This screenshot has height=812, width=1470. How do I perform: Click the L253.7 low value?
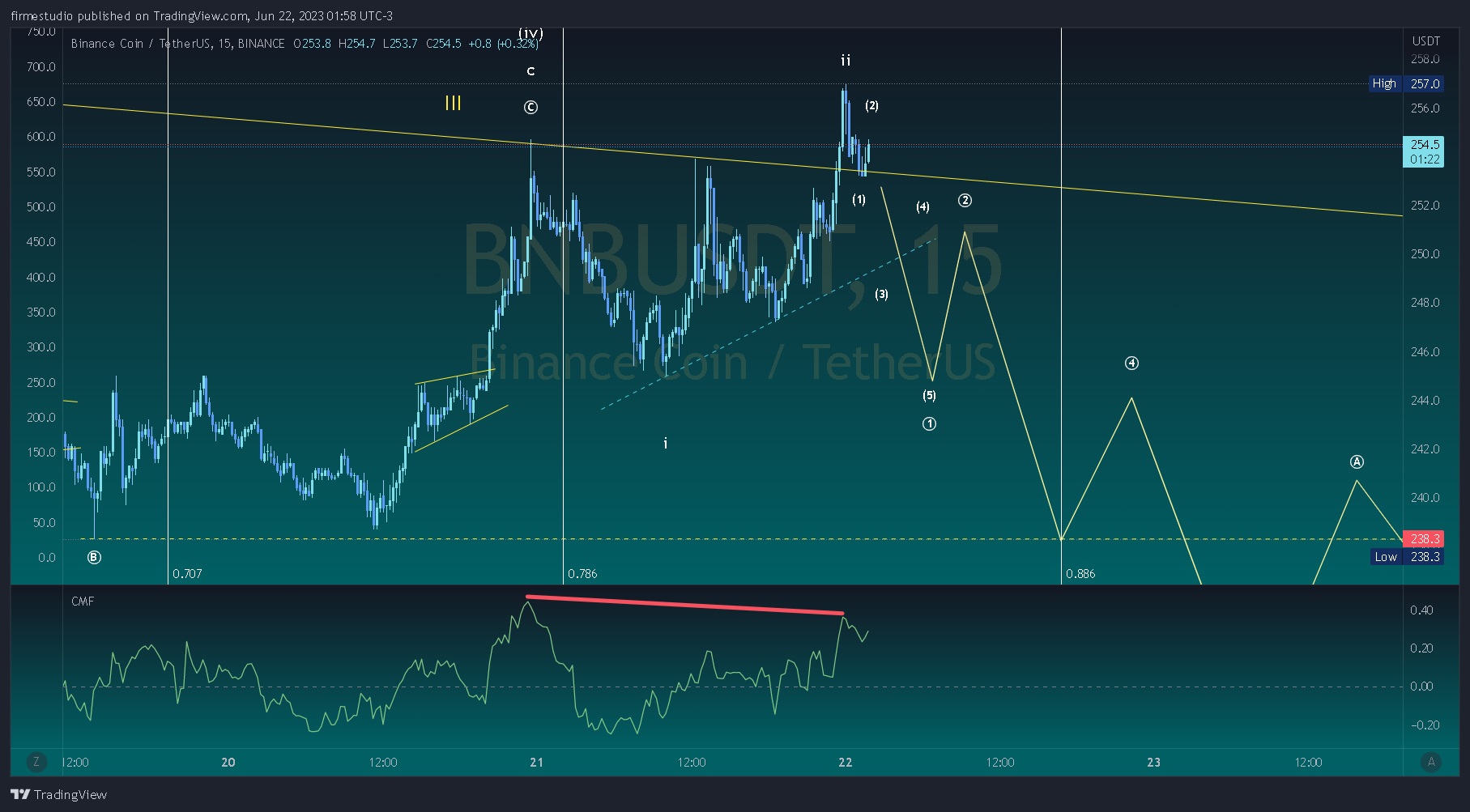tap(400, 44)
